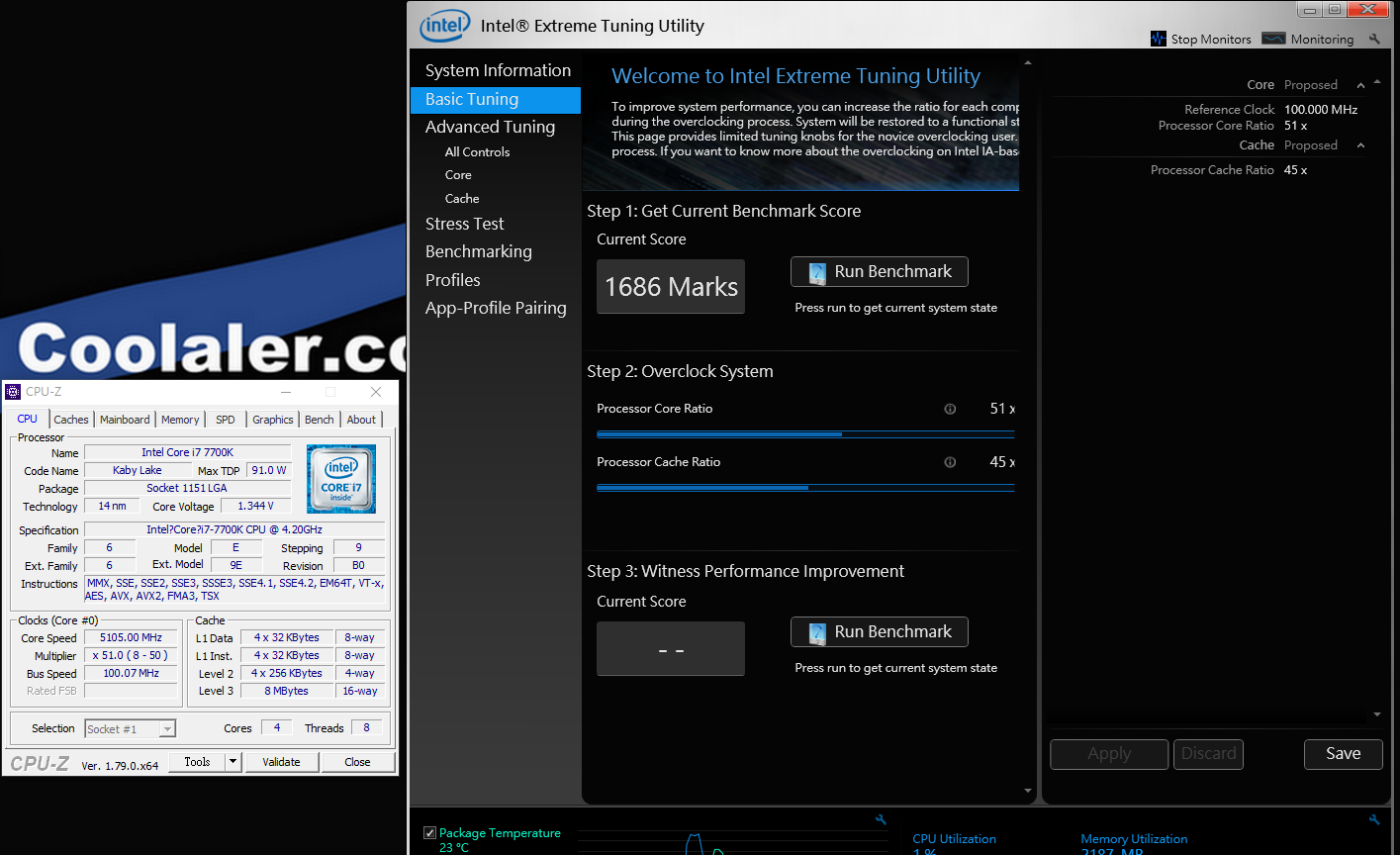
Task: Click the 1686 Marks score box
Action: point(671,287)
